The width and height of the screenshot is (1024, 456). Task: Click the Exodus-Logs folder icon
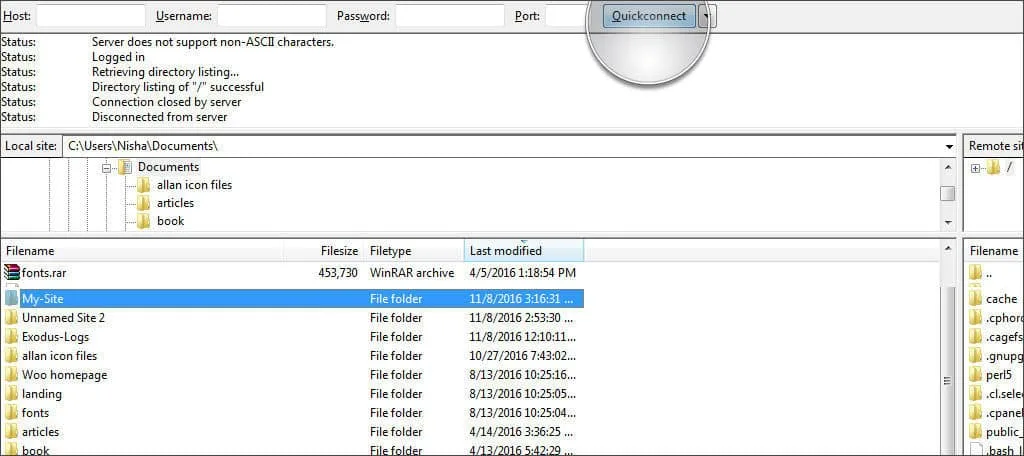pos(11,336)
